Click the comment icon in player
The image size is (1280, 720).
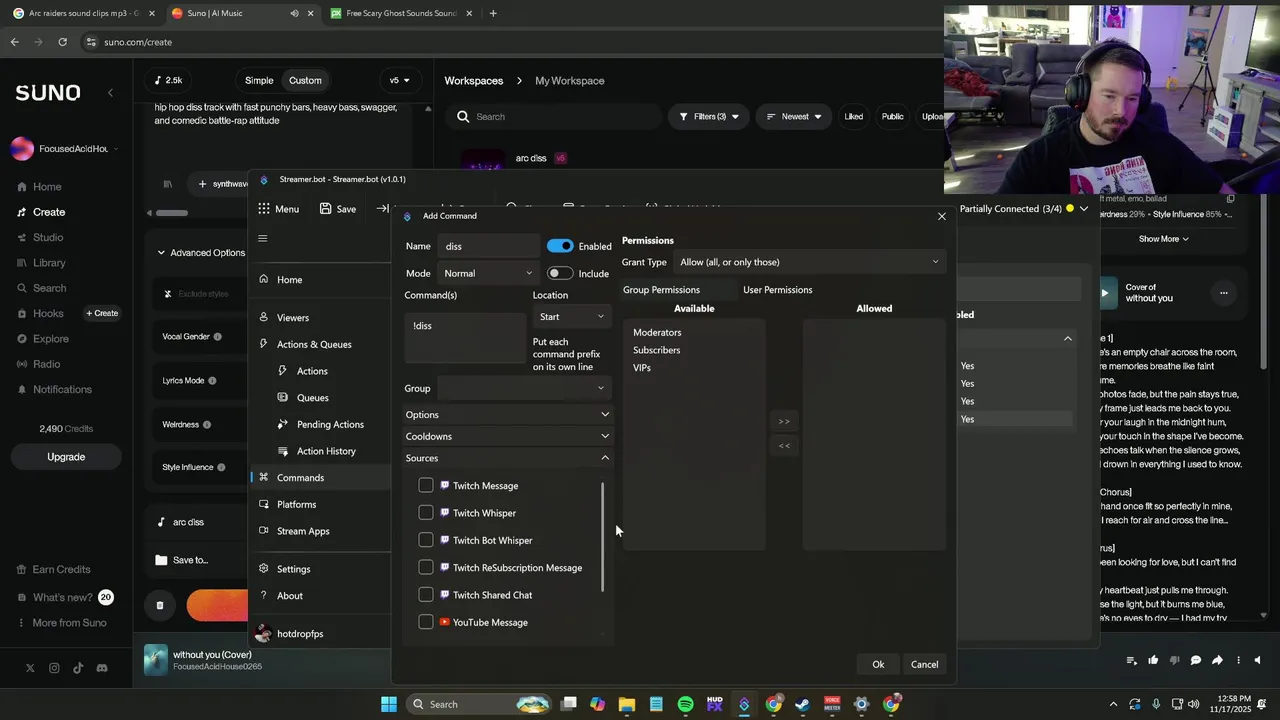(1195, 660)
